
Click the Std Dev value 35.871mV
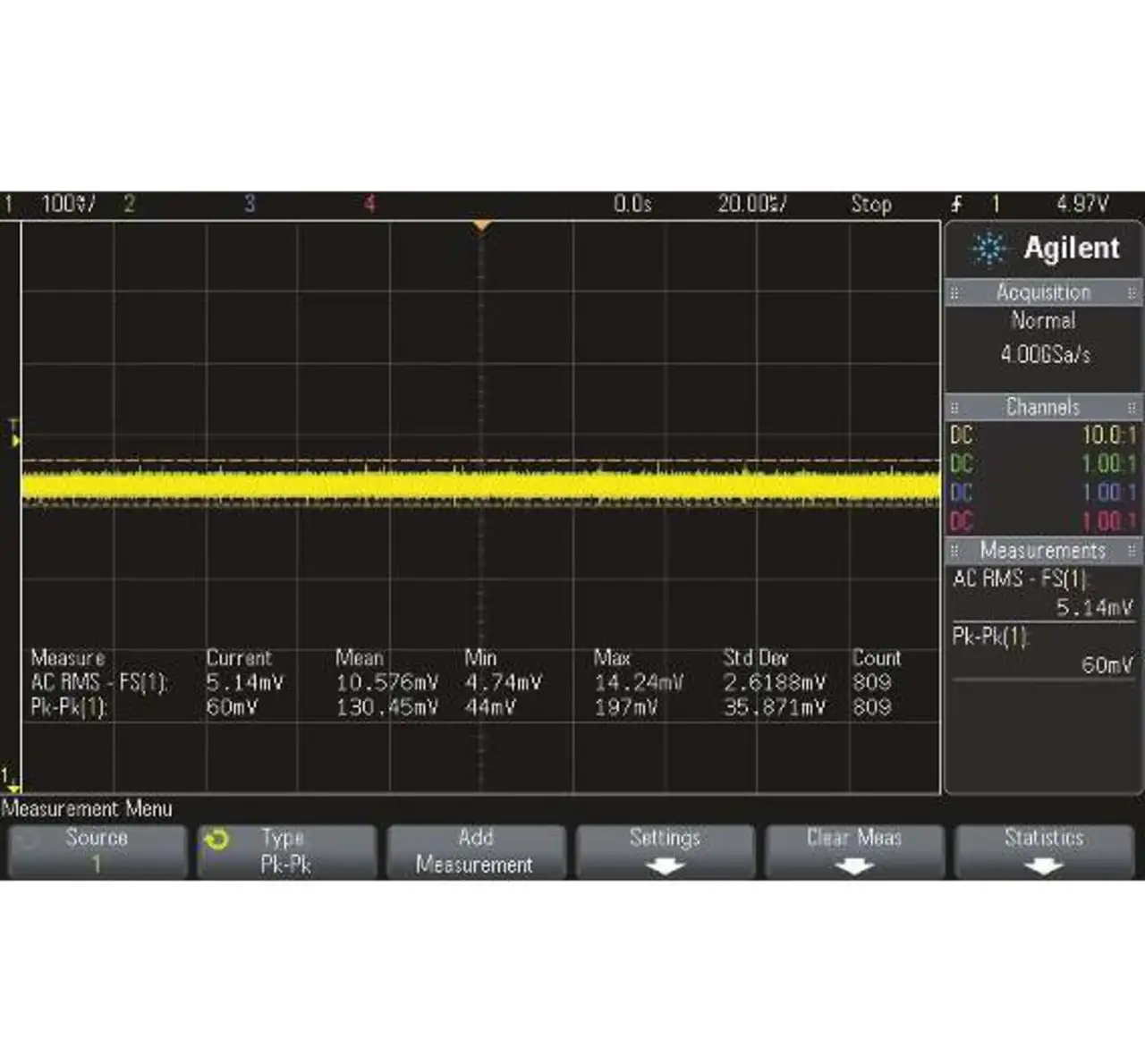[775, 707]
